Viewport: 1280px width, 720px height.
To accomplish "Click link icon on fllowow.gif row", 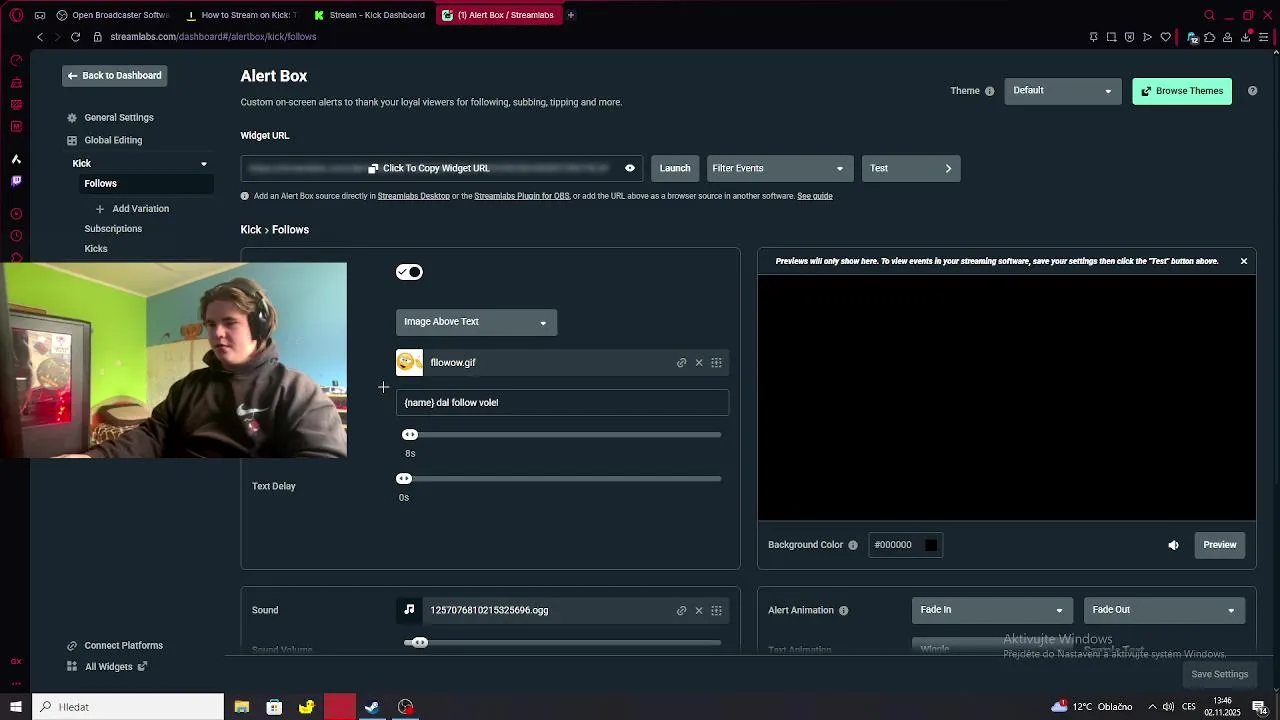I will click(x=682, y=363).
